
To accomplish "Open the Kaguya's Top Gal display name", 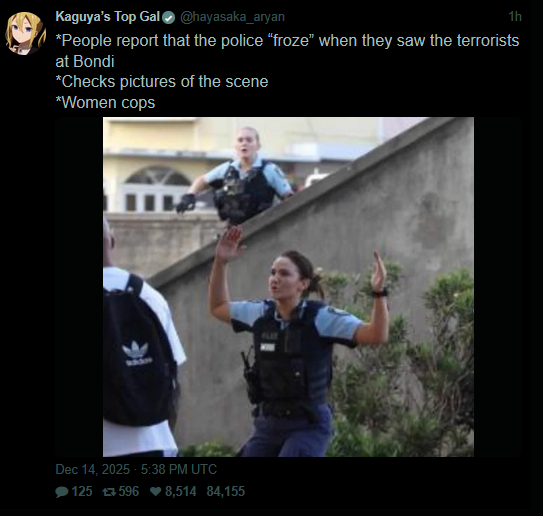I will click(x=108, y=17).
